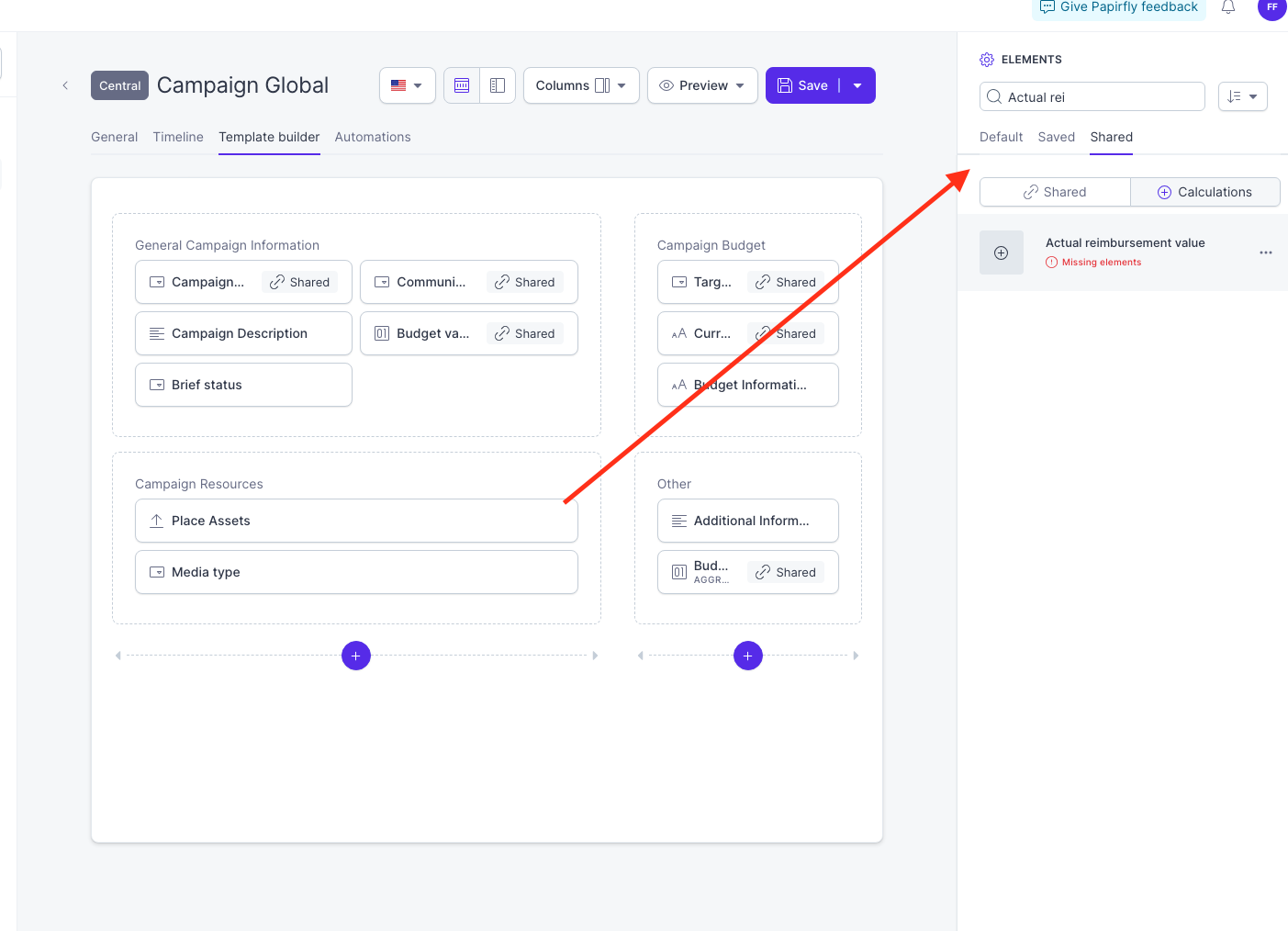Click the Shared badge on Campaign... element
The width and height of the screenshot is (1288, 931).
point(299,282)
